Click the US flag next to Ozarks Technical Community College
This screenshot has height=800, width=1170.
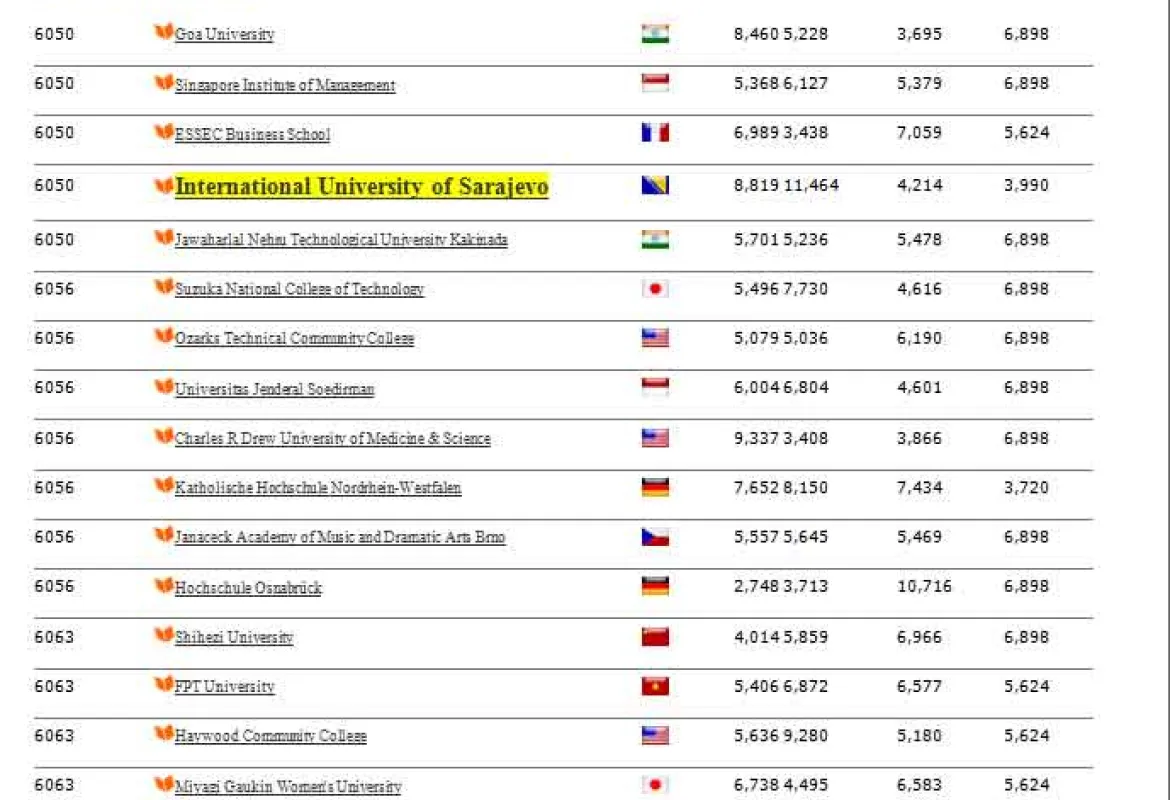[654, 338]
